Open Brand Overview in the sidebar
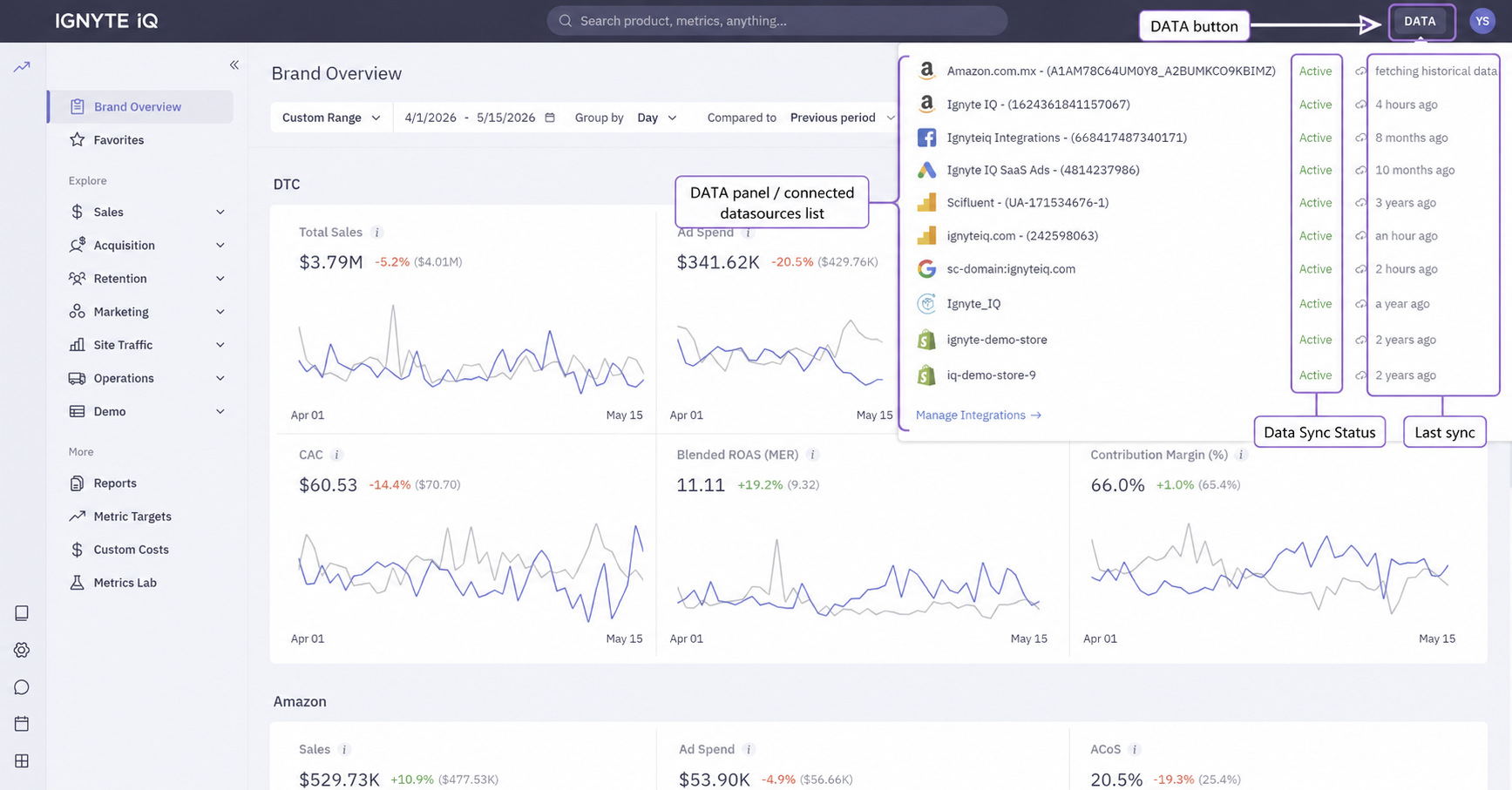The height and width of the screenshot is (790, 1512). pos(141,106)
